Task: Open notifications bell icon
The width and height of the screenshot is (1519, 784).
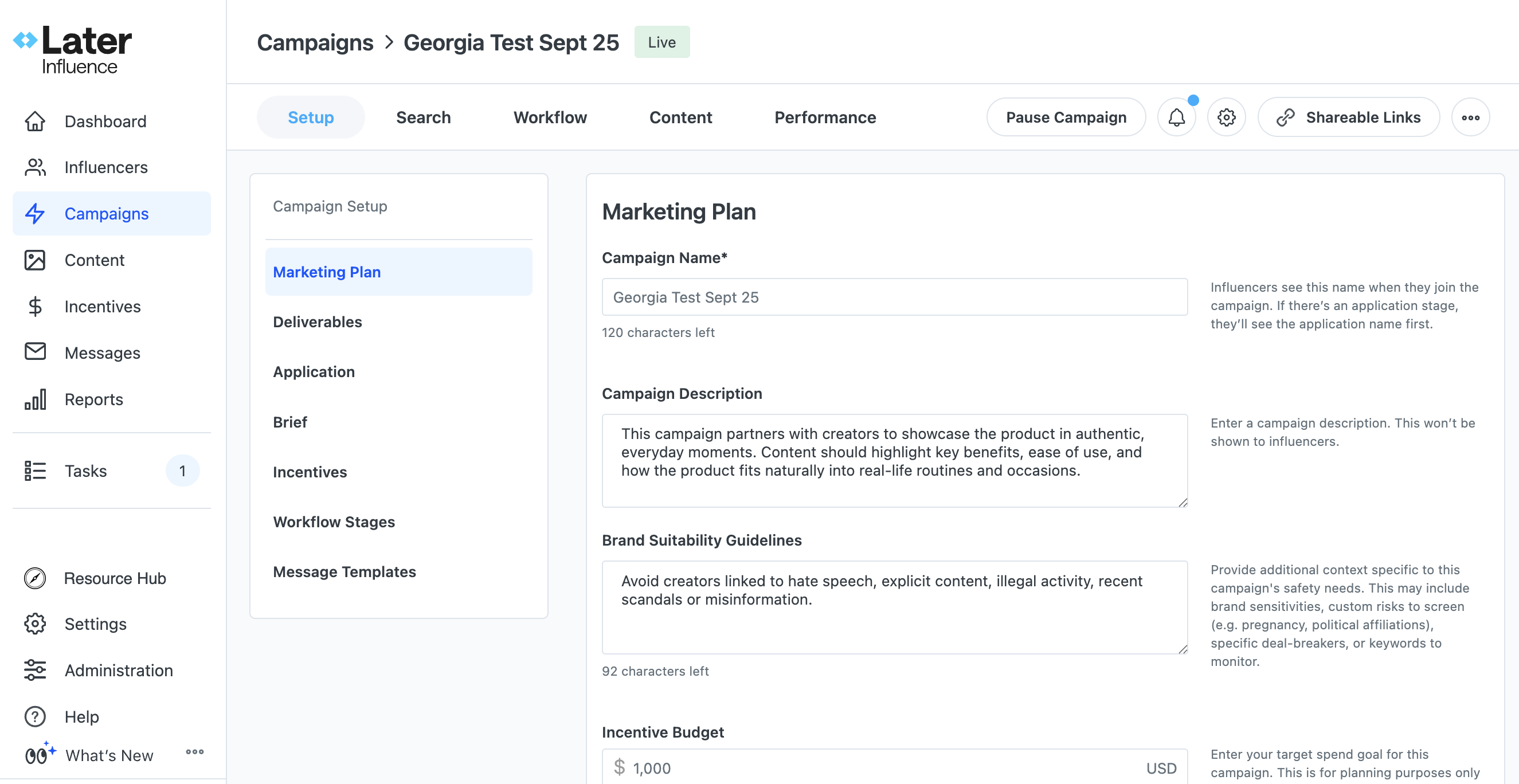Action: pos(1176,117)
